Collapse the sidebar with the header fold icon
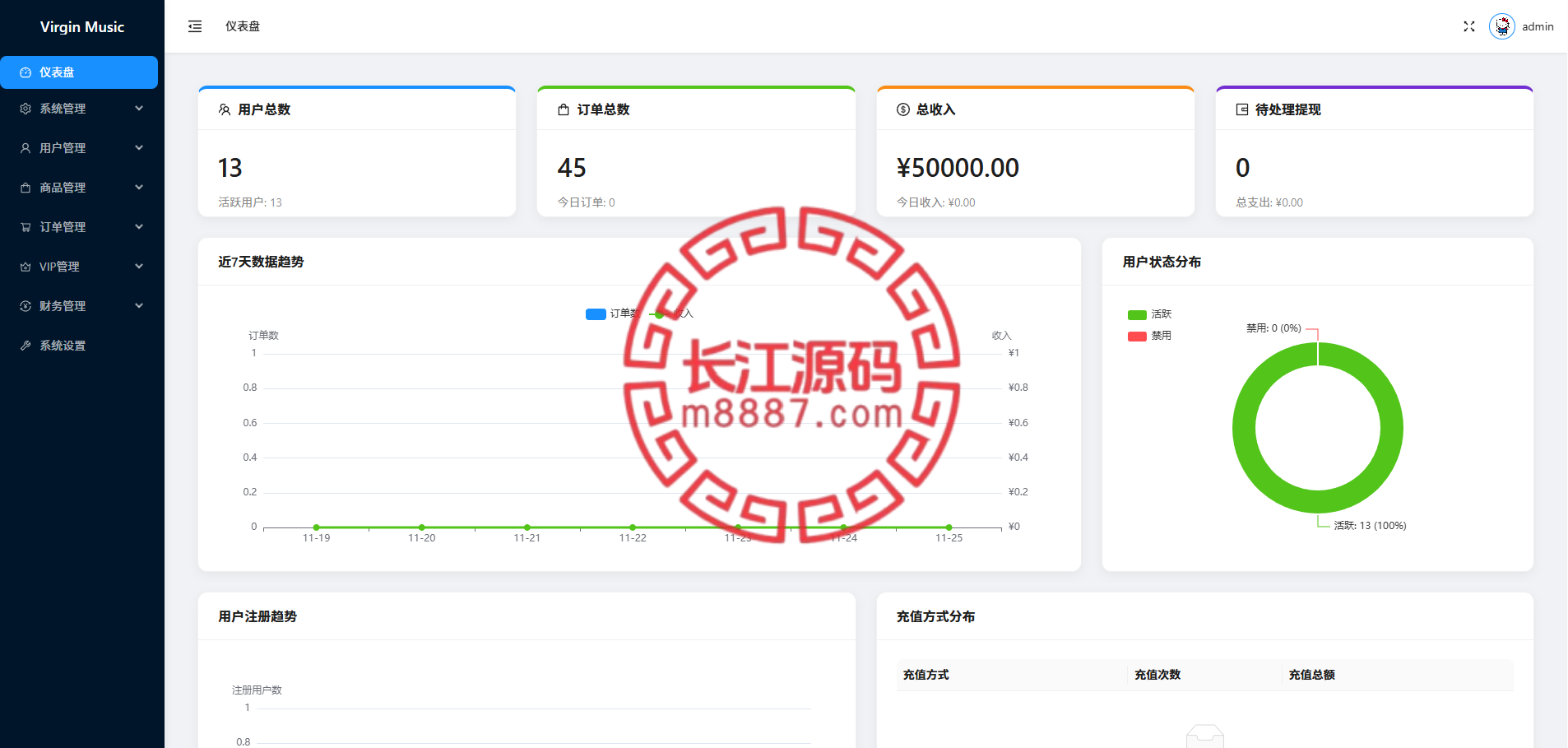 pyautogui.click(x=195, y=26)
